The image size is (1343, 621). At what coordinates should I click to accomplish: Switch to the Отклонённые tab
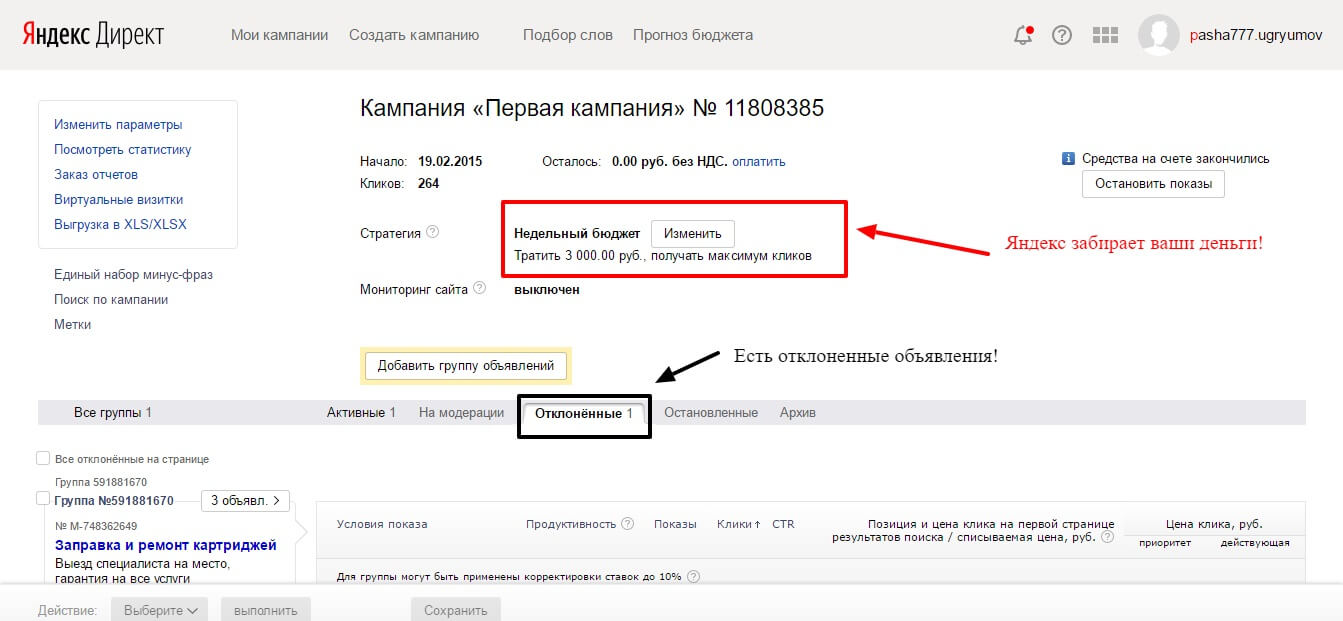tap(584, 414)
